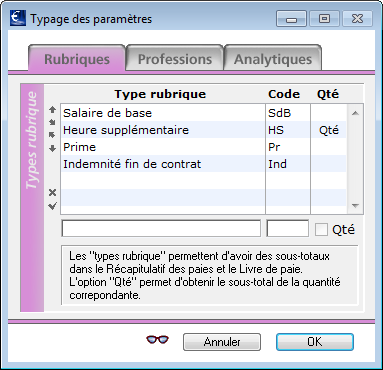Click the code input field
This screenshot has width=383, height=370.
point(288,229)
